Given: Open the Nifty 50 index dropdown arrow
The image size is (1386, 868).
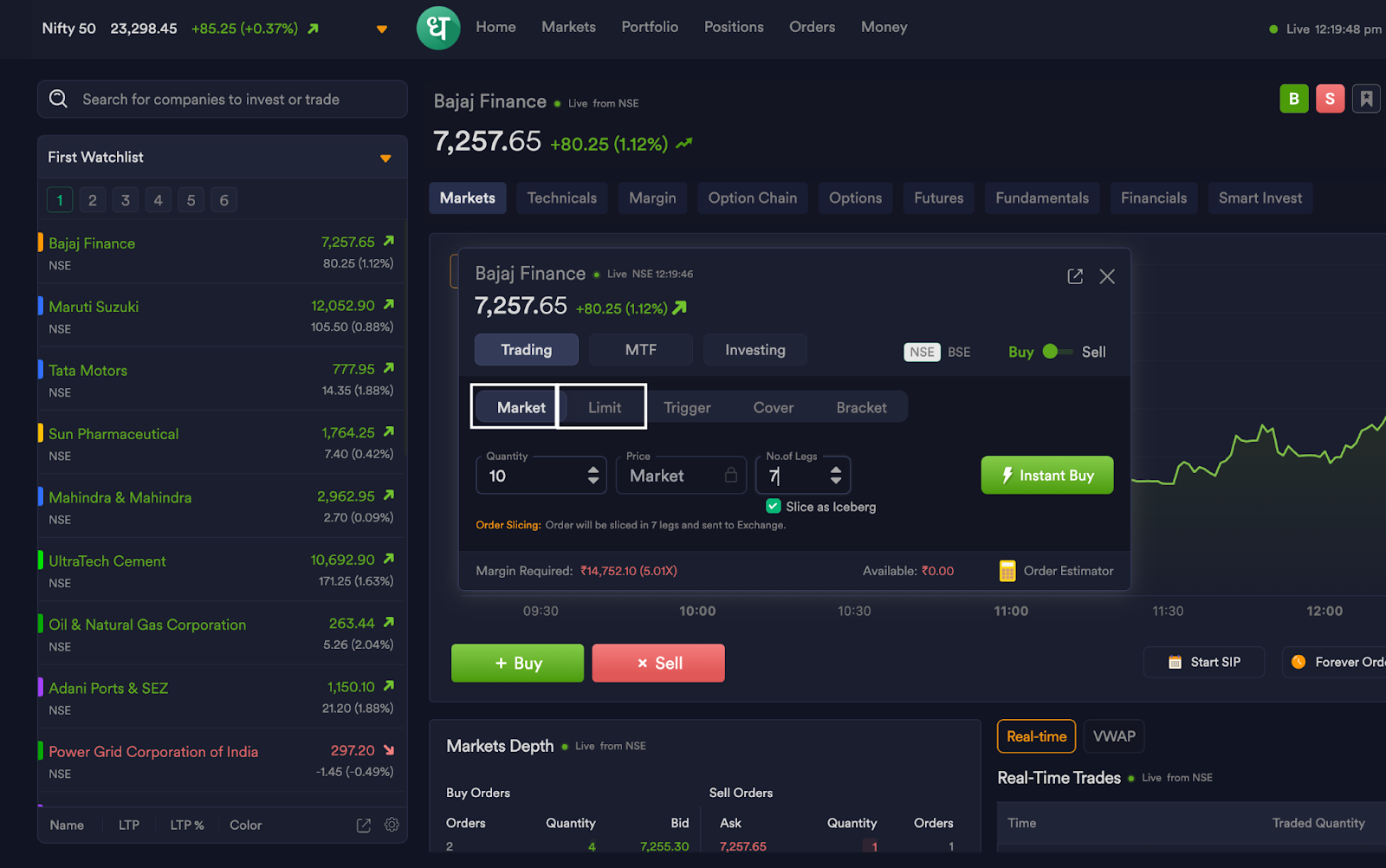Looking at the screenshot, I should coord(381,29).
